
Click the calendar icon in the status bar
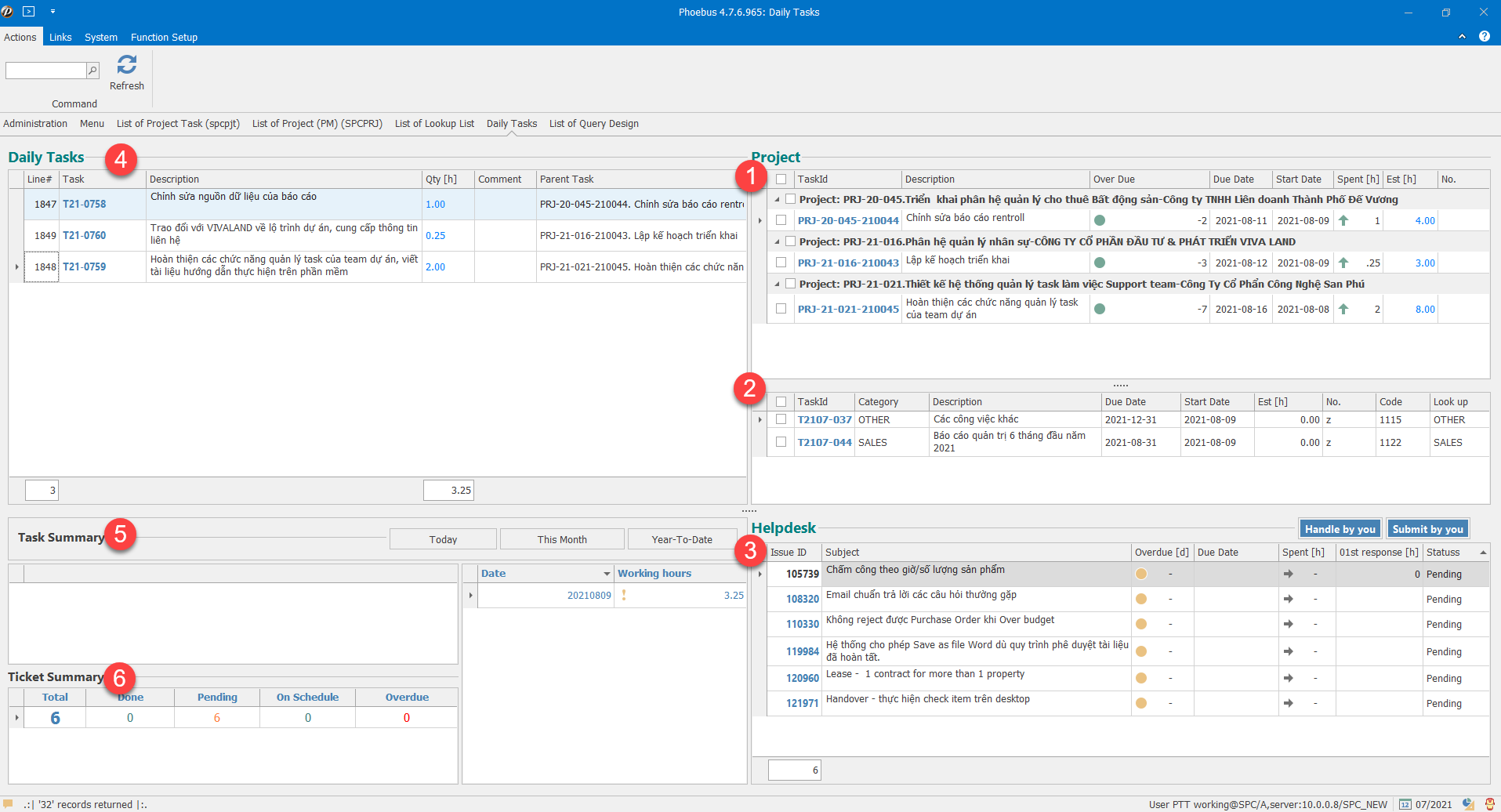(x=1405, y=804)
